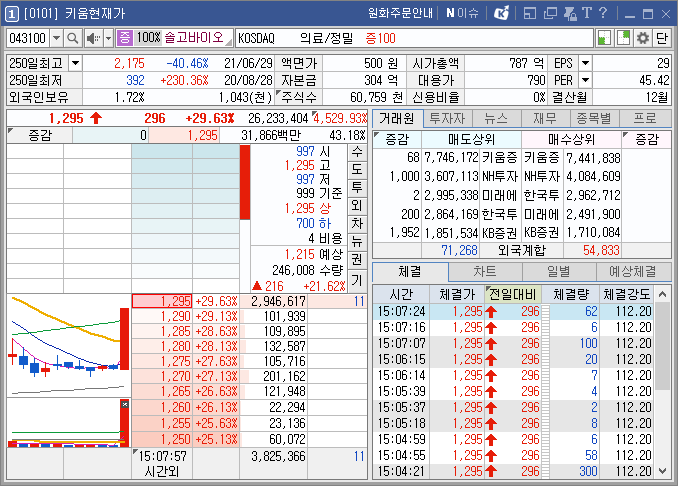Click the second green chart layout icon
678x486 pixels.
[x=623, y=38]
